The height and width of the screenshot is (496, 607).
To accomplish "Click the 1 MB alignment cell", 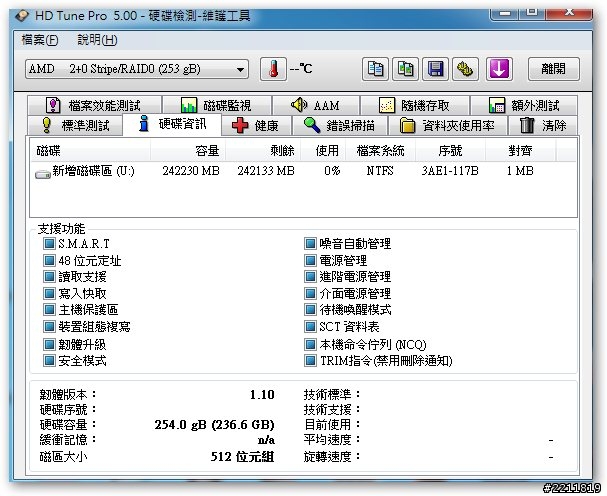I will tap(520, 171).
